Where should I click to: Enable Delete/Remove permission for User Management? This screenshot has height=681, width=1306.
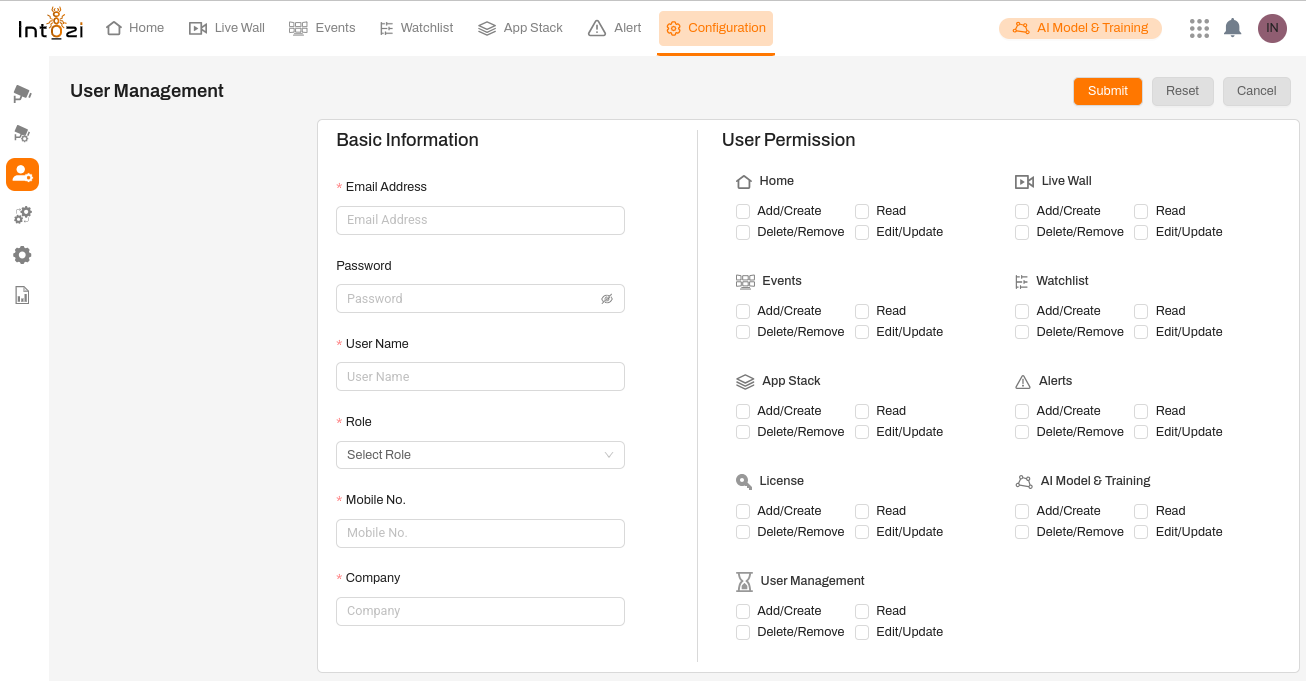(743, 631)
